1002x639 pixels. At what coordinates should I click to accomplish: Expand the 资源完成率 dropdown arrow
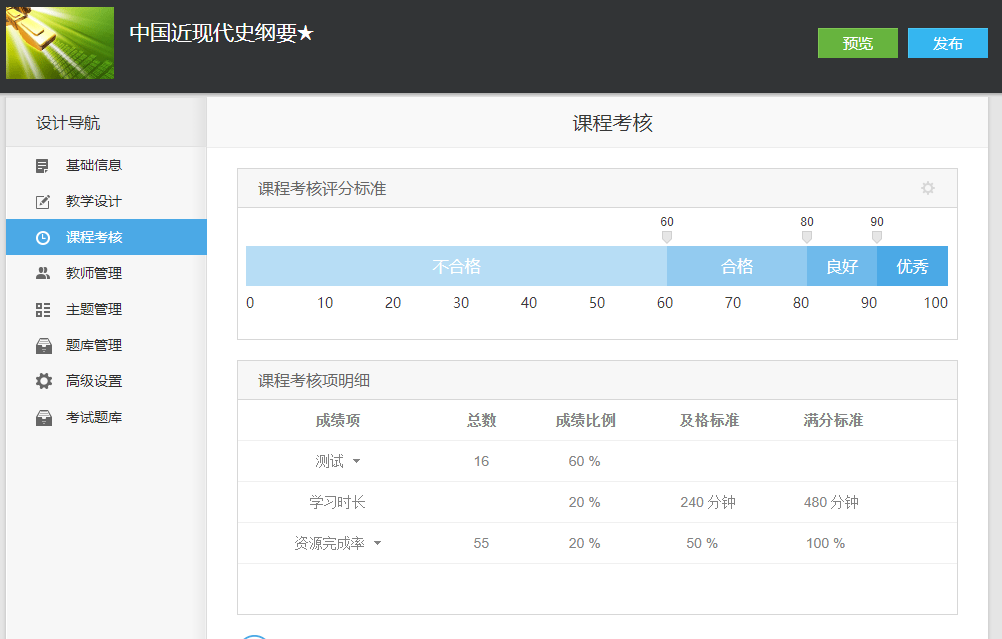tap(377, 544)
